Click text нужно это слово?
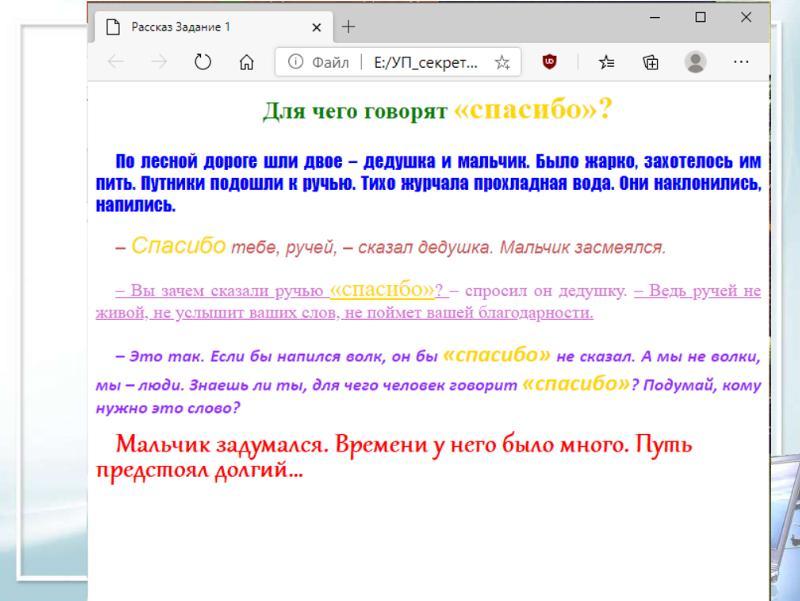Screen dimensions: 800x601 [x=168, y=408]
